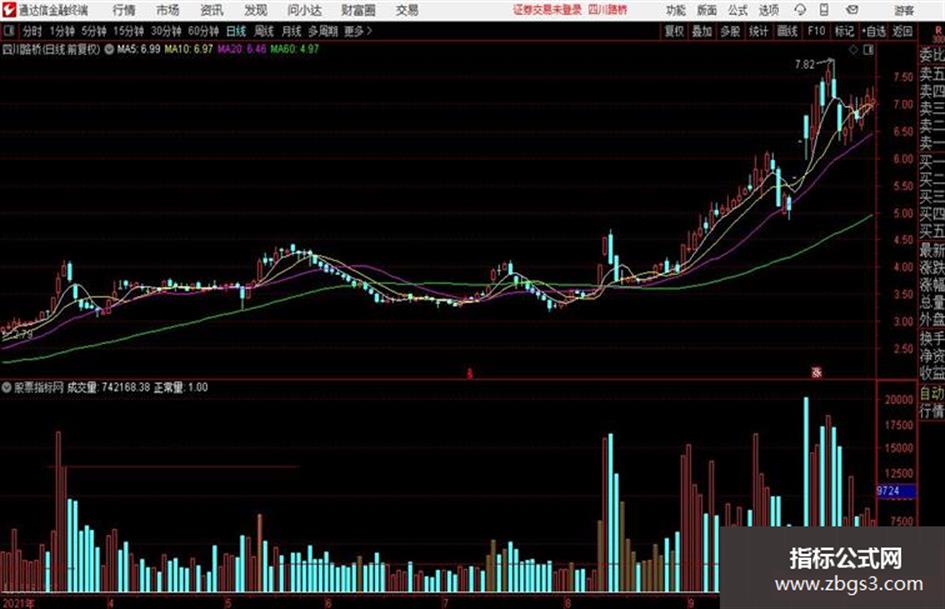
Task: Expand the round dropdown beside 股票指标网 volume indicator
Action: click(x=7, y=387)
